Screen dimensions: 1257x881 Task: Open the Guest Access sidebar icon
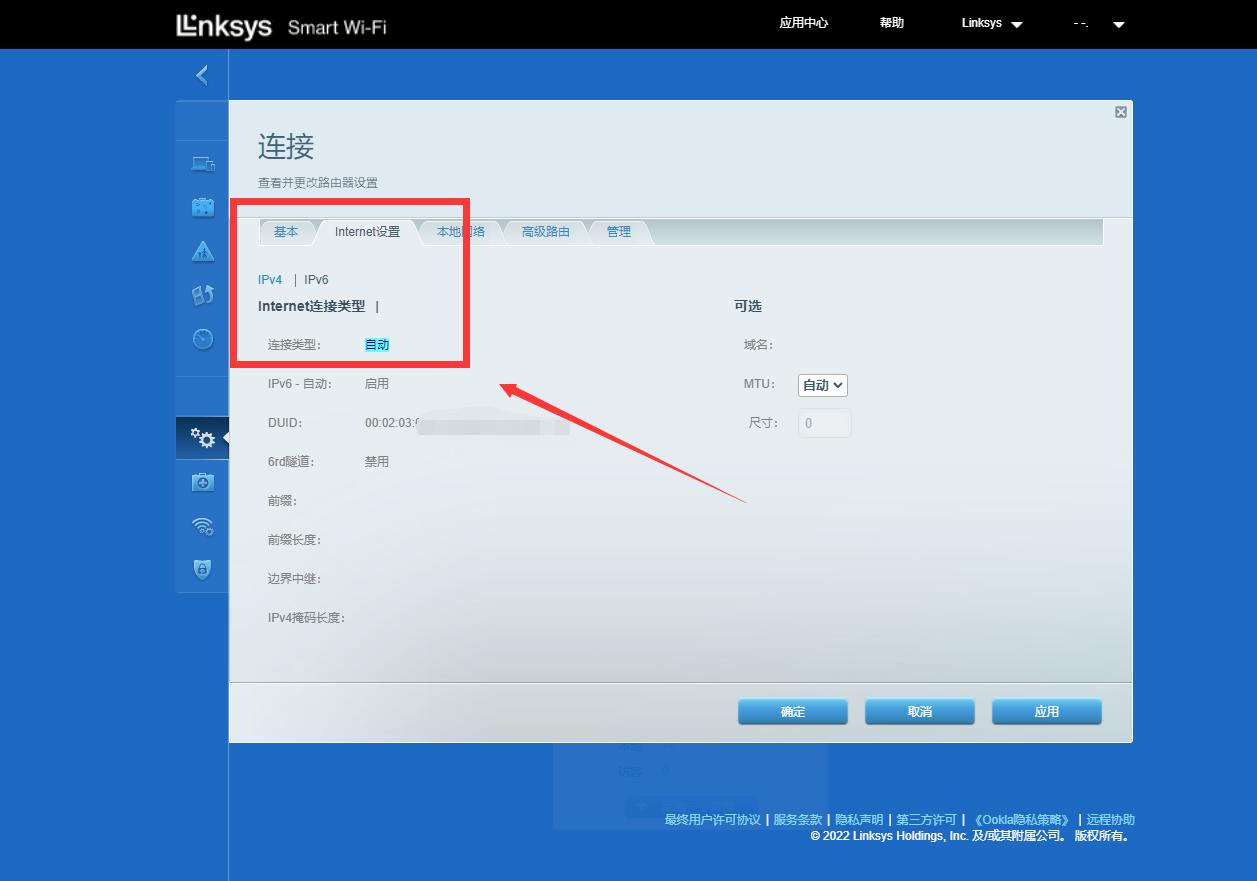202,207
